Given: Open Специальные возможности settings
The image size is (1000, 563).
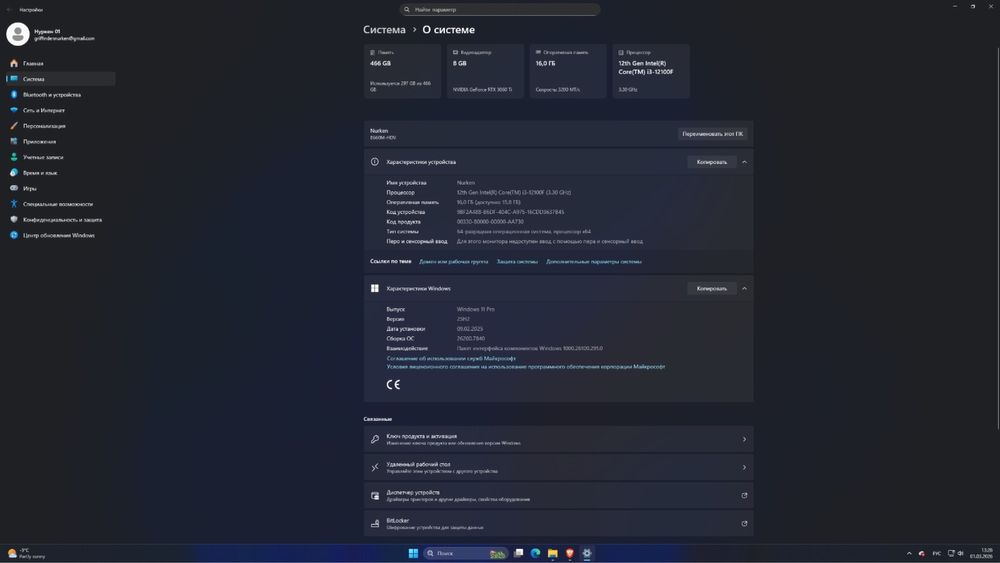Looking at the screenshot, I should pyautogui.click(x=61, y=204).
